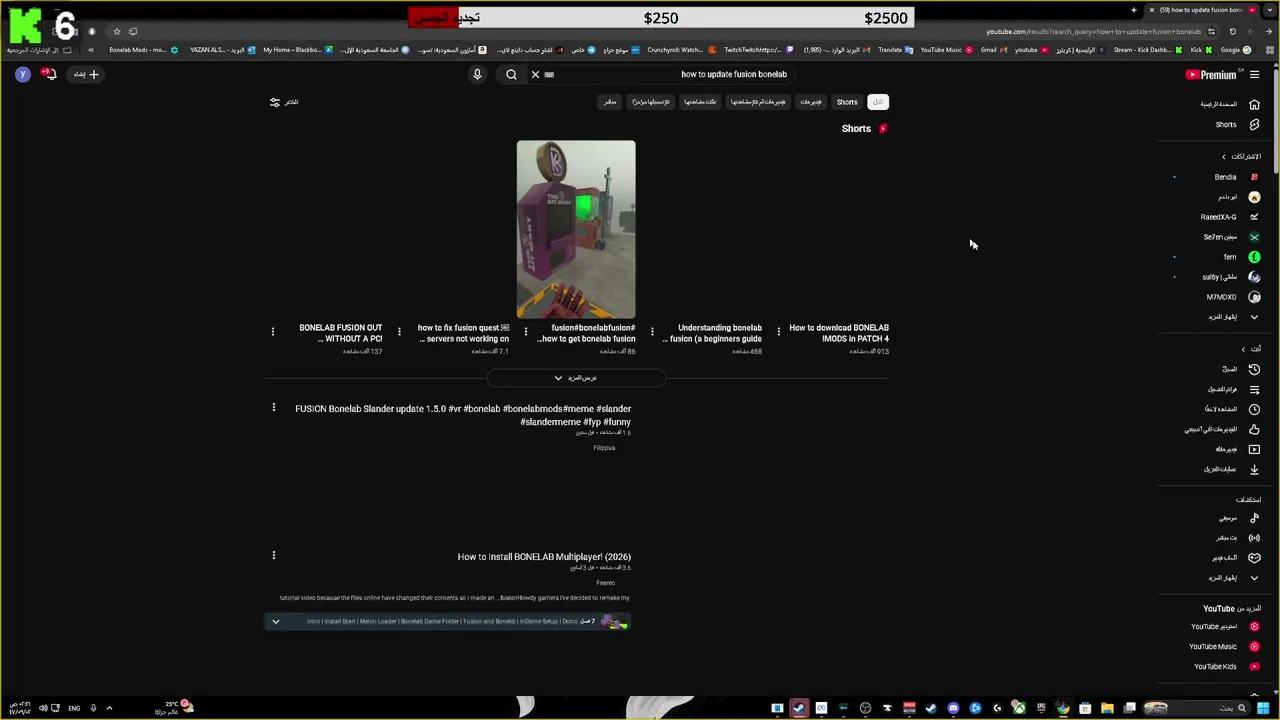The image size is (1280, 720).
Task: Open watch History in the sidebar
Action: tap(1241, 369)
